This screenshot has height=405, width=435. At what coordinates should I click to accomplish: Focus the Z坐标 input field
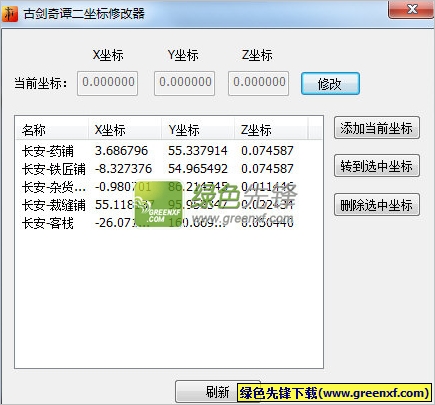point(258,83)
